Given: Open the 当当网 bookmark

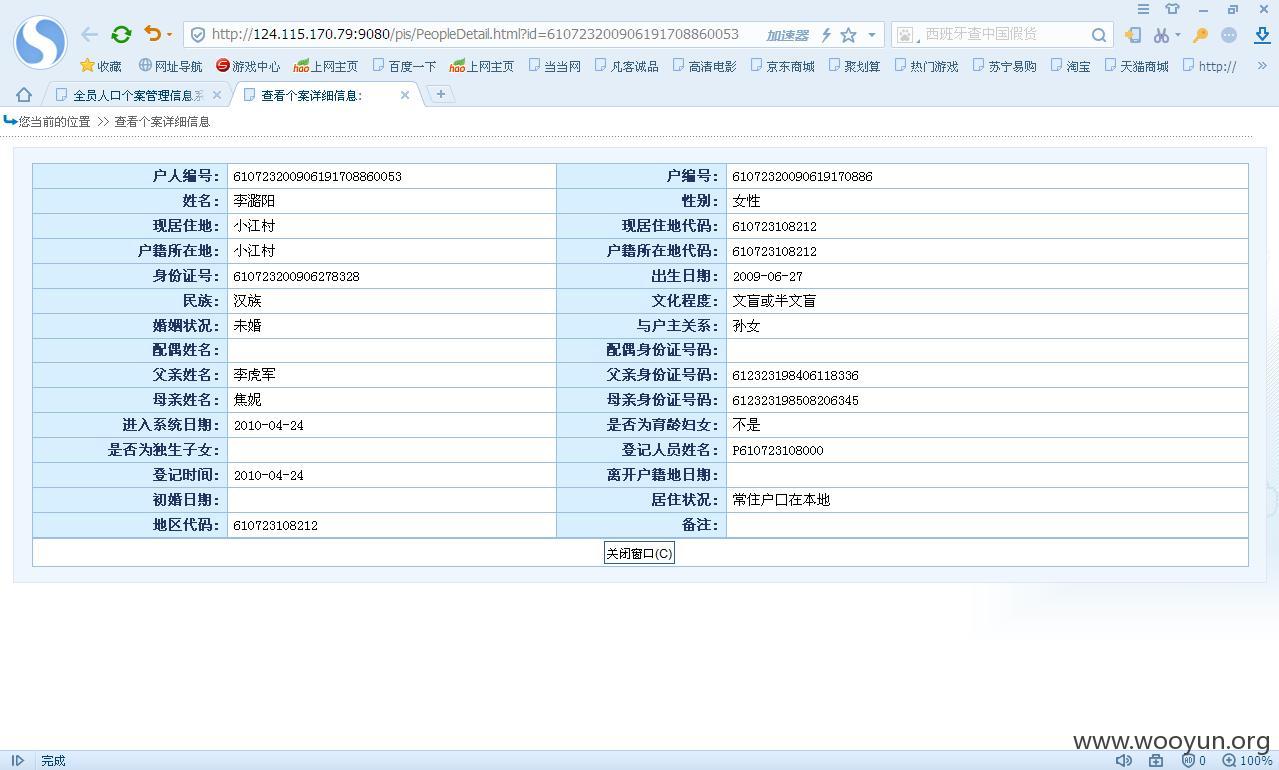Looking at the screenshot, I should coord(554,66).
